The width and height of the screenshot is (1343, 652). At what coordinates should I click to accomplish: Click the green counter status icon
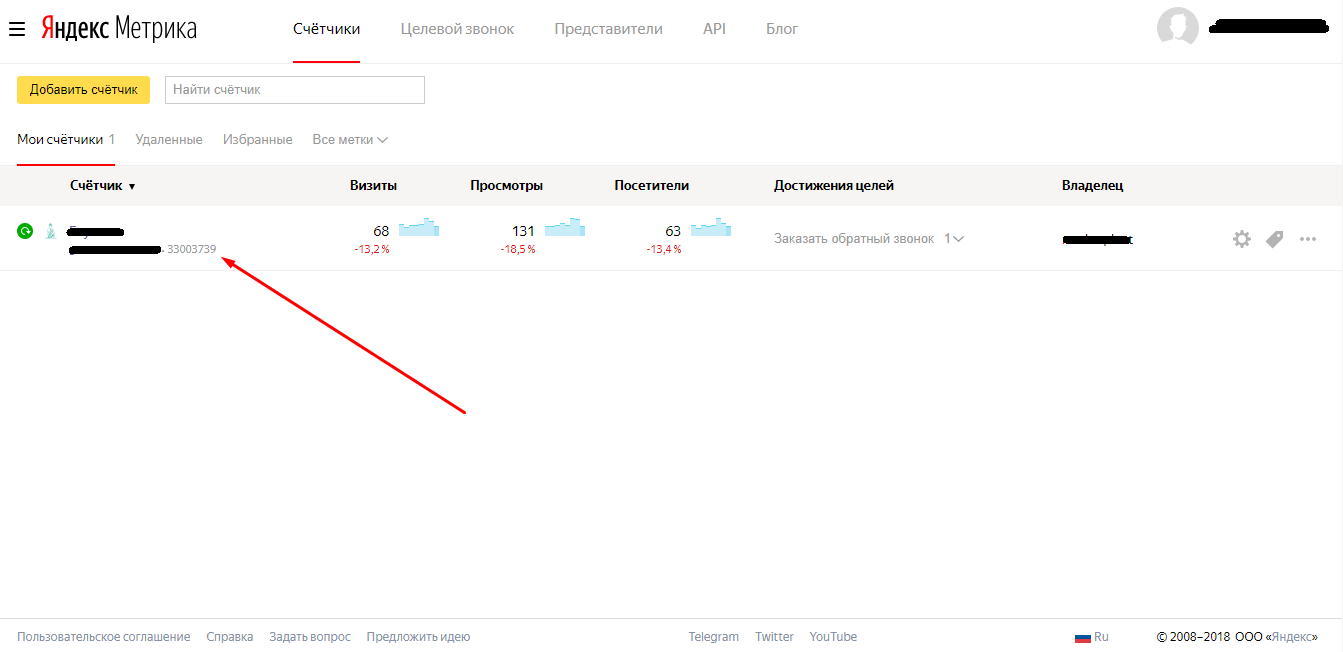point(25,231)
